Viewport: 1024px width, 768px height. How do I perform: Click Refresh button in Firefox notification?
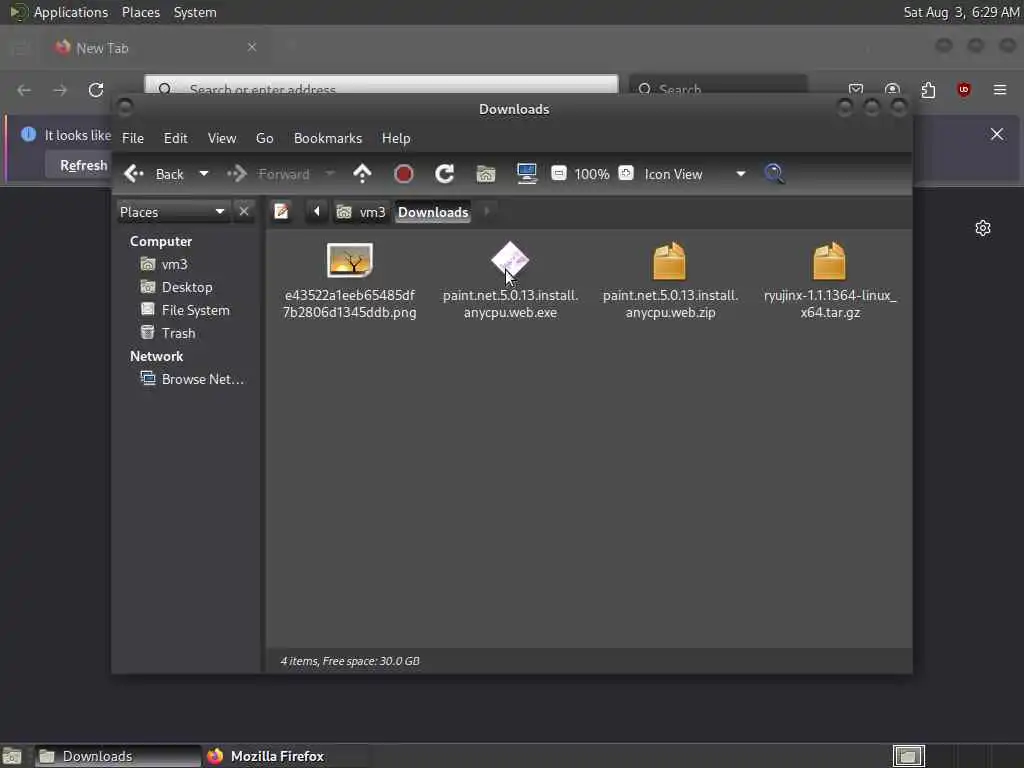[80, 165]
